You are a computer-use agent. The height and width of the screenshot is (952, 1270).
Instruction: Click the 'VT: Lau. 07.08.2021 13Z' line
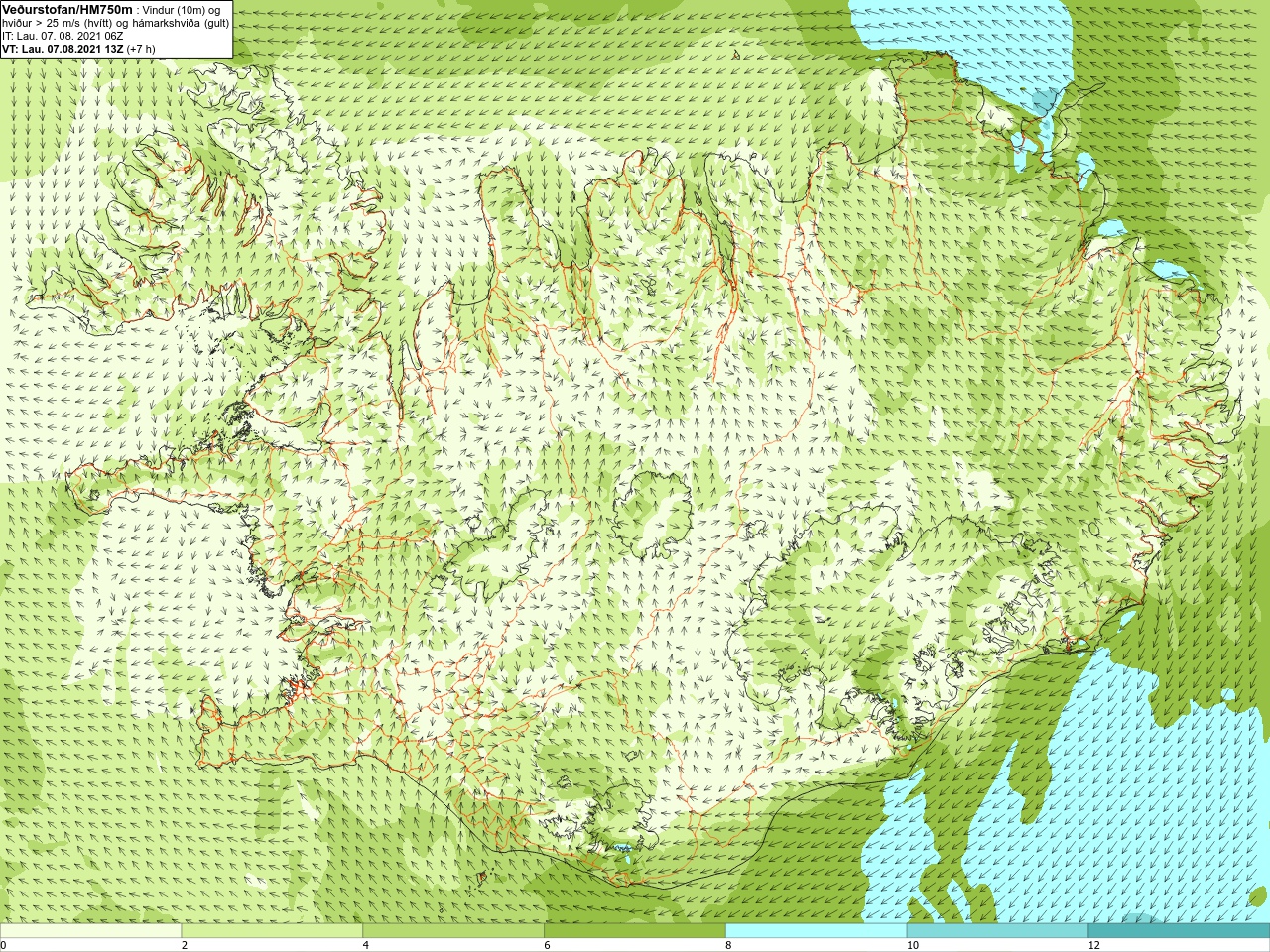tap(62, 49)
